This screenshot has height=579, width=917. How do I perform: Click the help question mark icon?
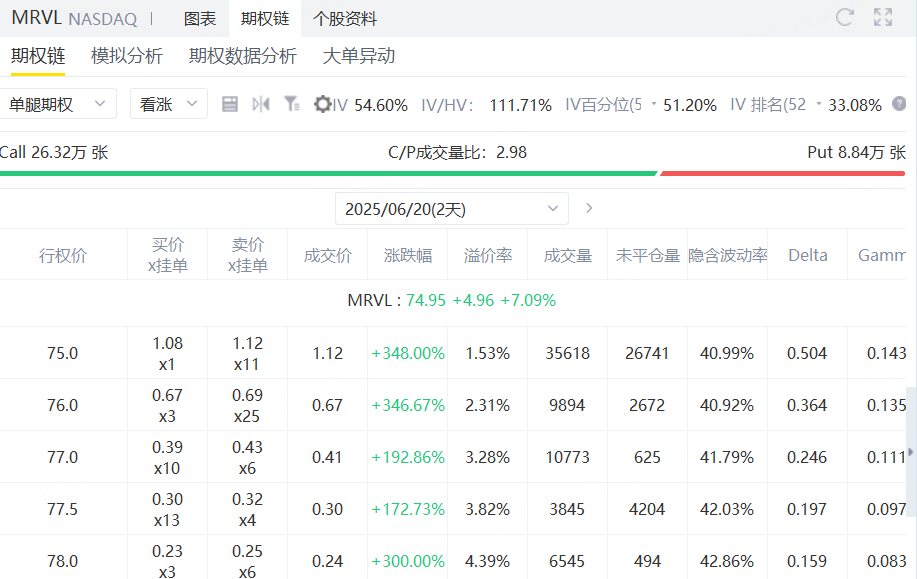899,104
